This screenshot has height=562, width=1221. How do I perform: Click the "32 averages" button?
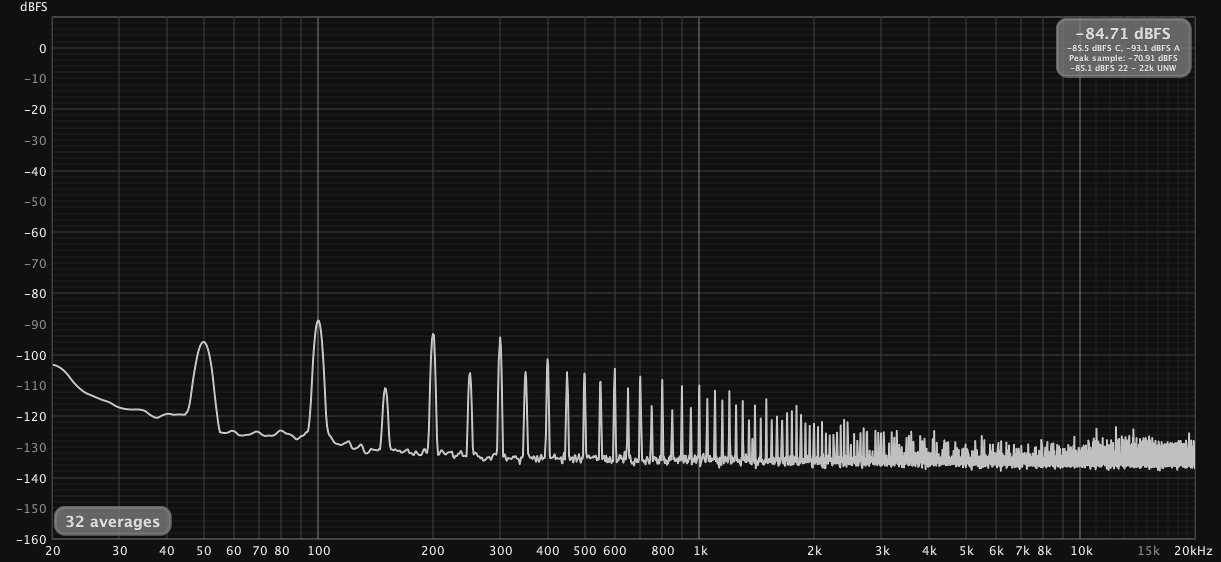pos(113,521)
